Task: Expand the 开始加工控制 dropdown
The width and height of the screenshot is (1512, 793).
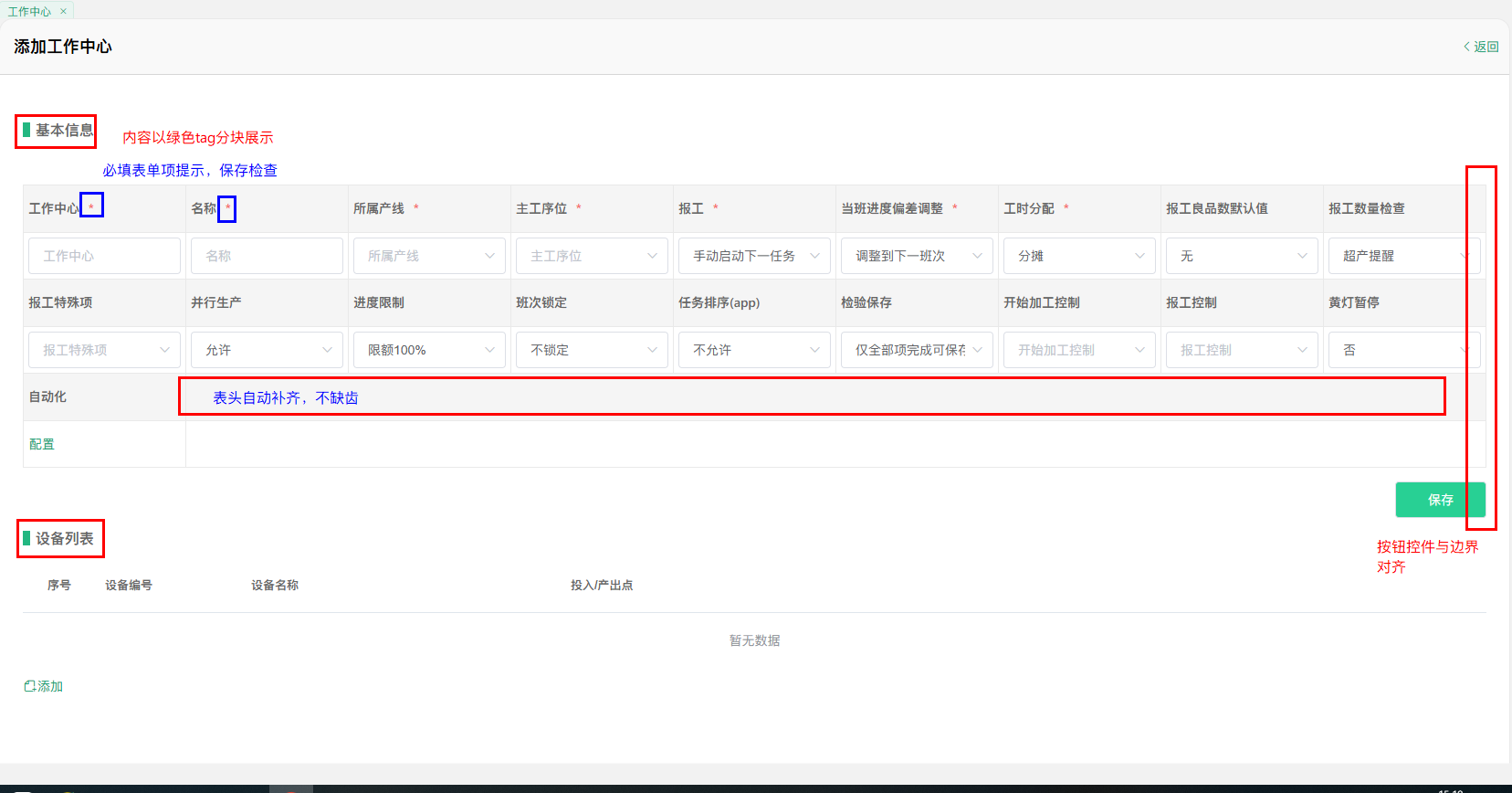Action: click(x=1079, y=350)
